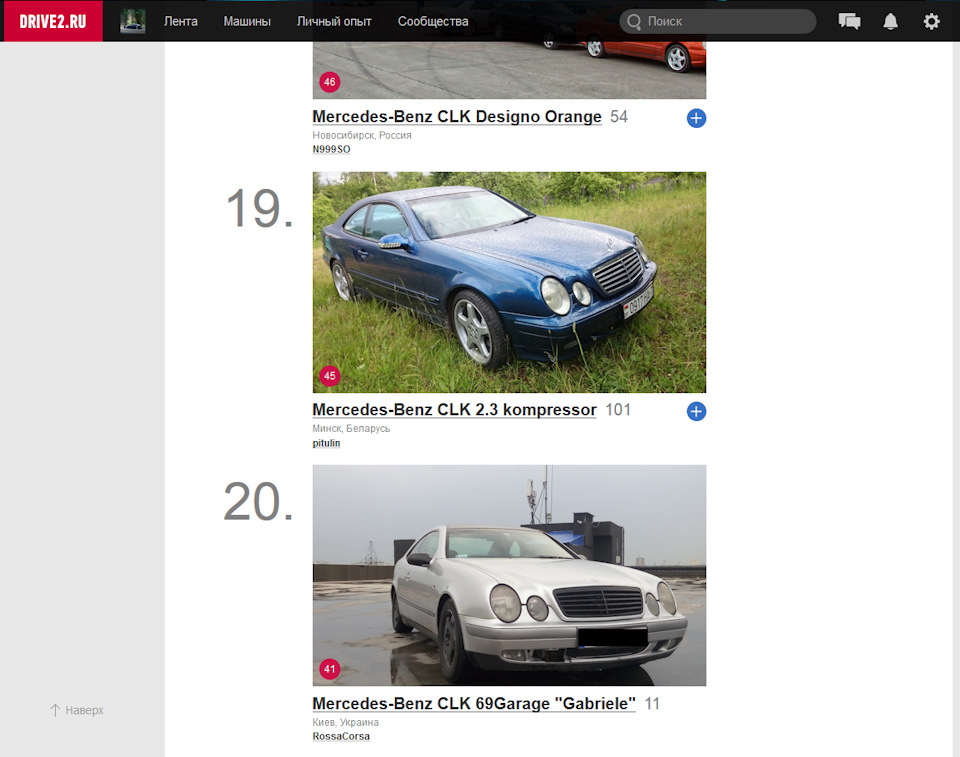This screenshot has width=960, height=757.
Task: Open the notifications bell
Action: (x=890, y=21)
